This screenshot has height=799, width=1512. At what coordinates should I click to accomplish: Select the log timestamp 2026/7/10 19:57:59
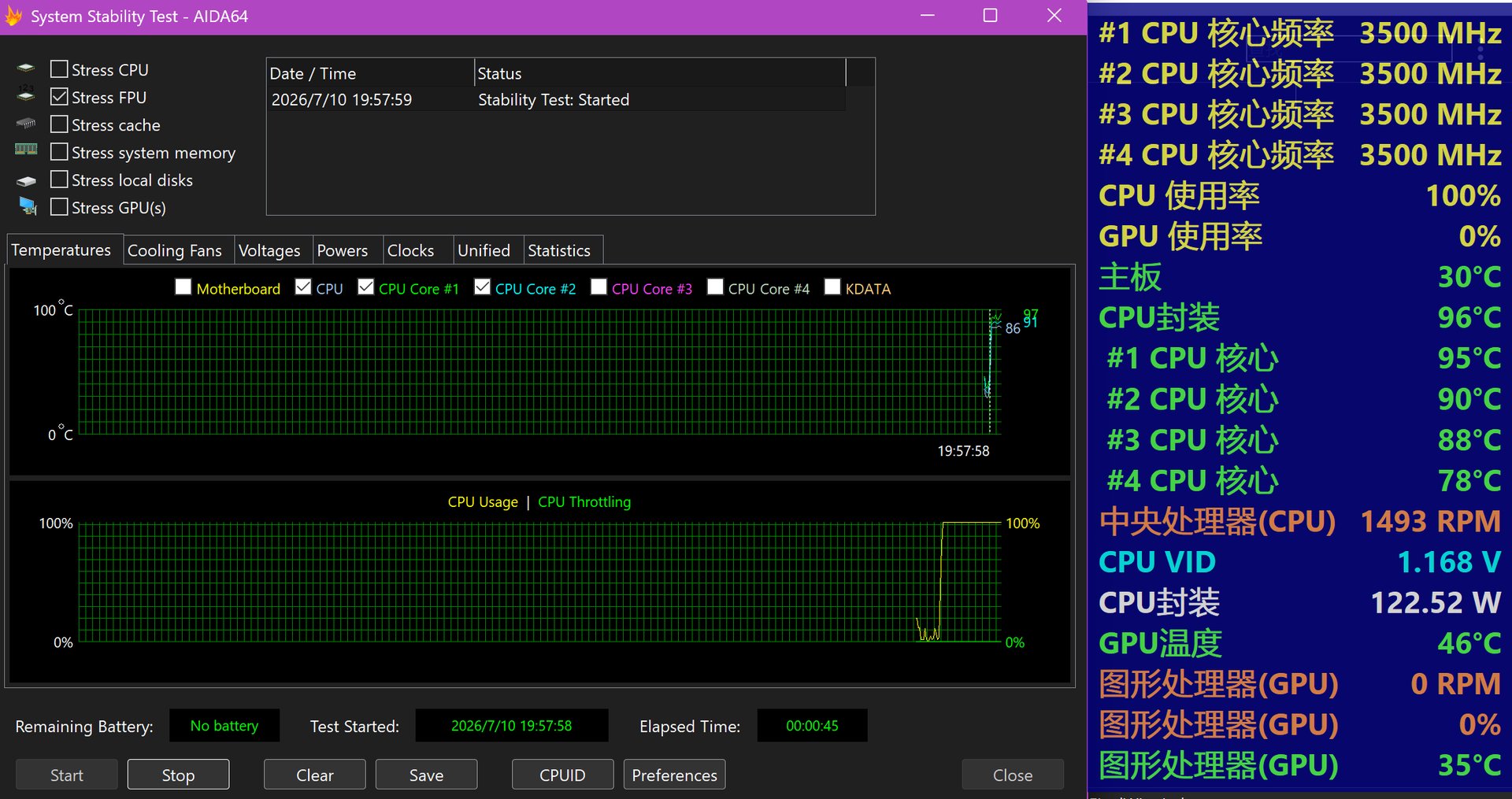point(342,100)
